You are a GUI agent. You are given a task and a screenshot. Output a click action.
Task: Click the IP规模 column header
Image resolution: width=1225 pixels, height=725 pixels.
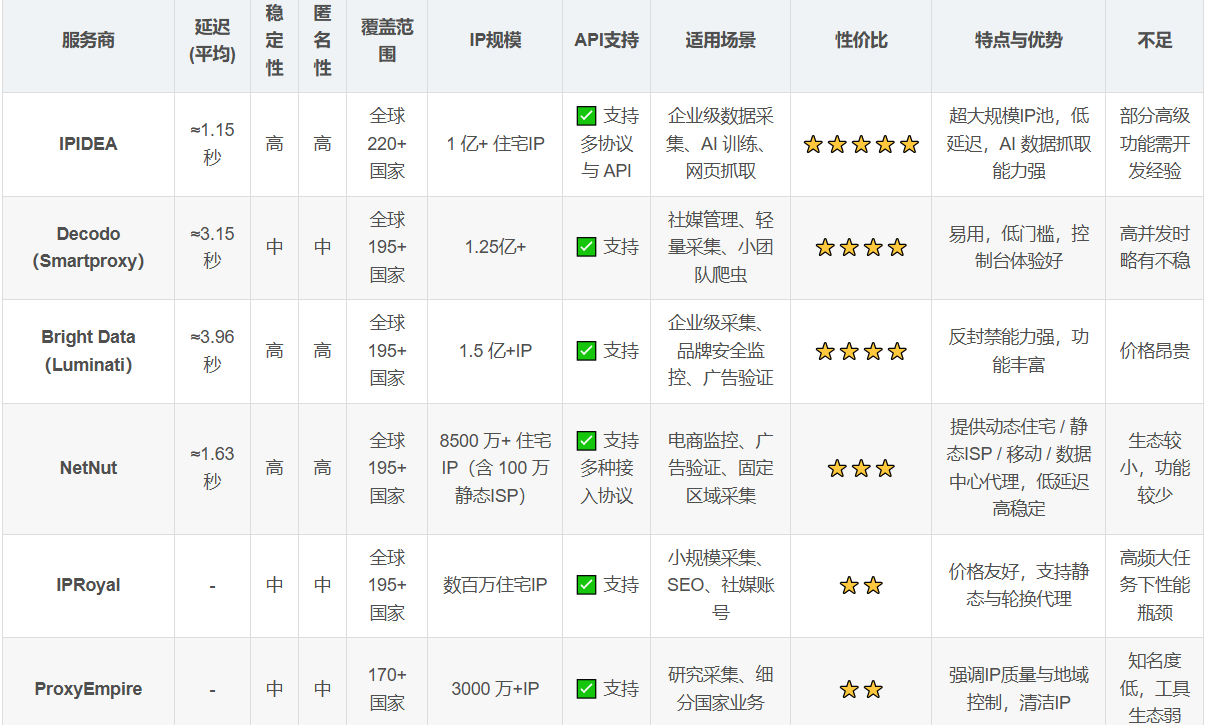point(495,41)
